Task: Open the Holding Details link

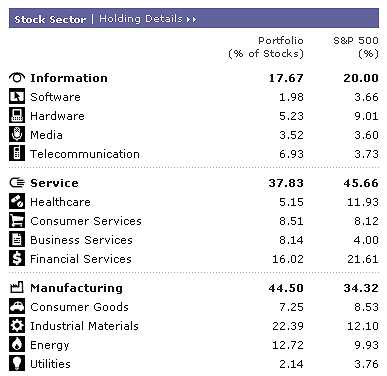Action: click(141, 19)
